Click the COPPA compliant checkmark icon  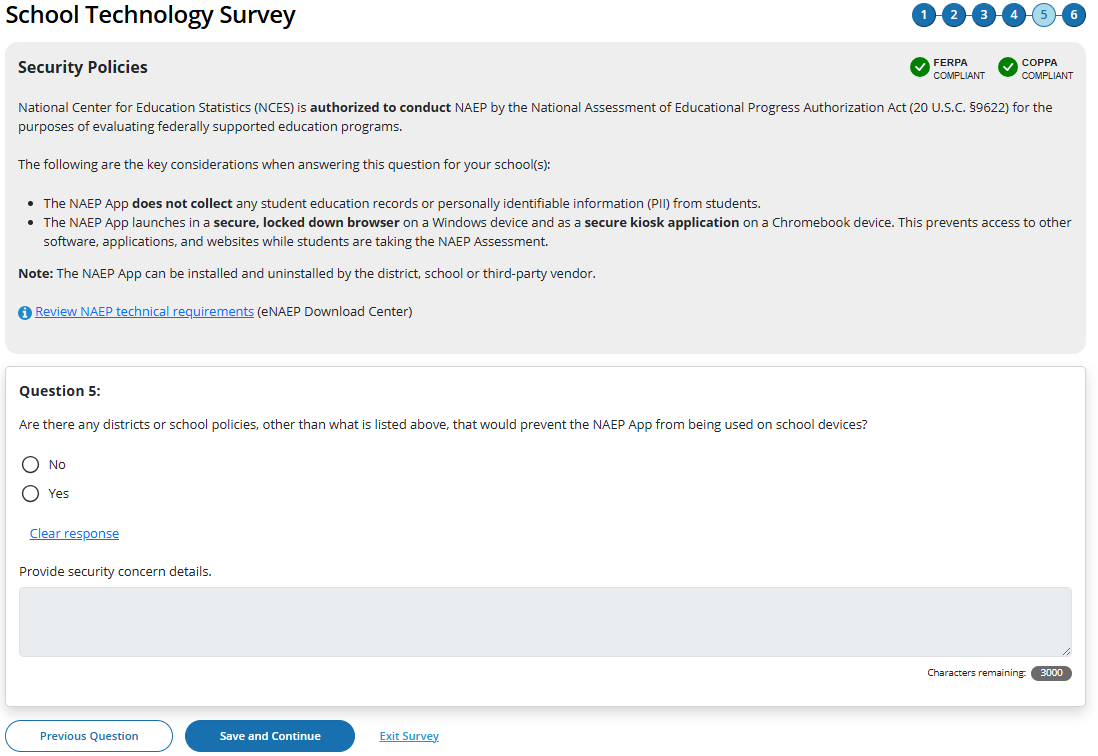pos(1008,68)
